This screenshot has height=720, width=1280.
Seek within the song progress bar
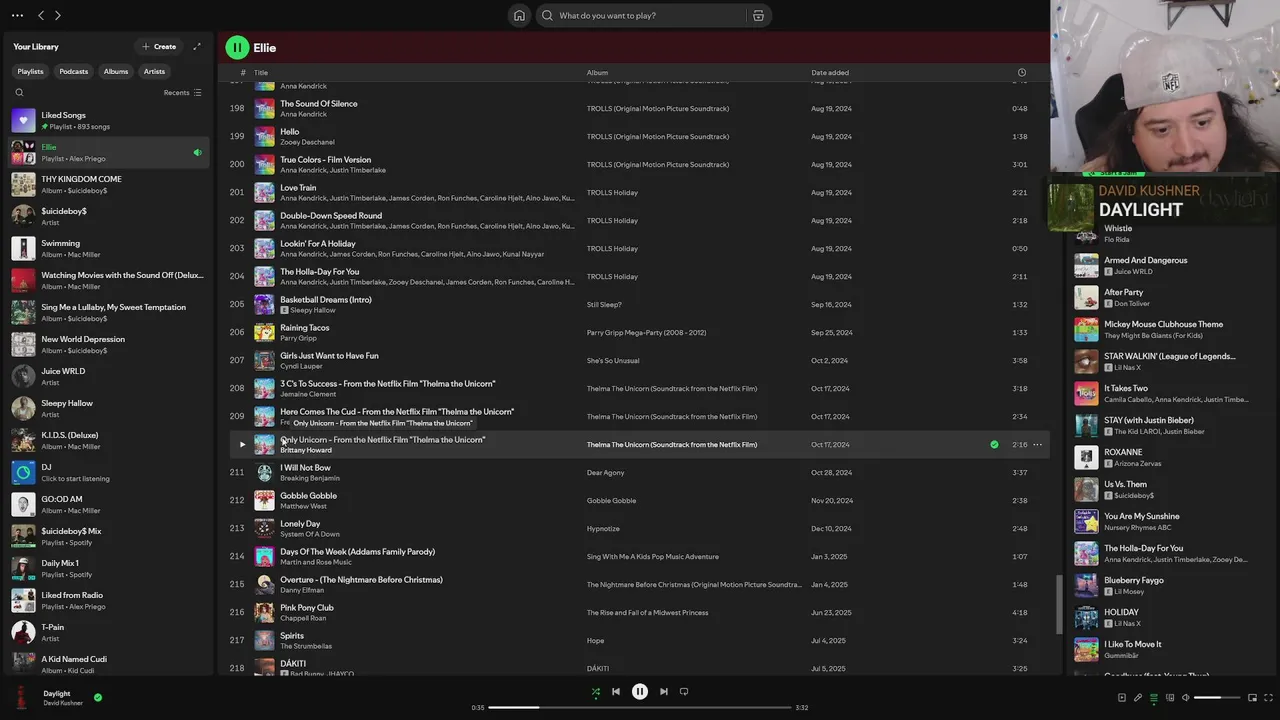click(x=640, y=707)
